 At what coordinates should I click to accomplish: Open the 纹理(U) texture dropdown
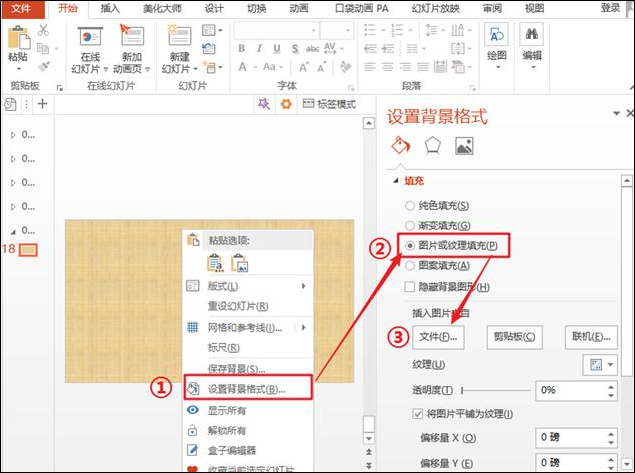tap(600, 365)
